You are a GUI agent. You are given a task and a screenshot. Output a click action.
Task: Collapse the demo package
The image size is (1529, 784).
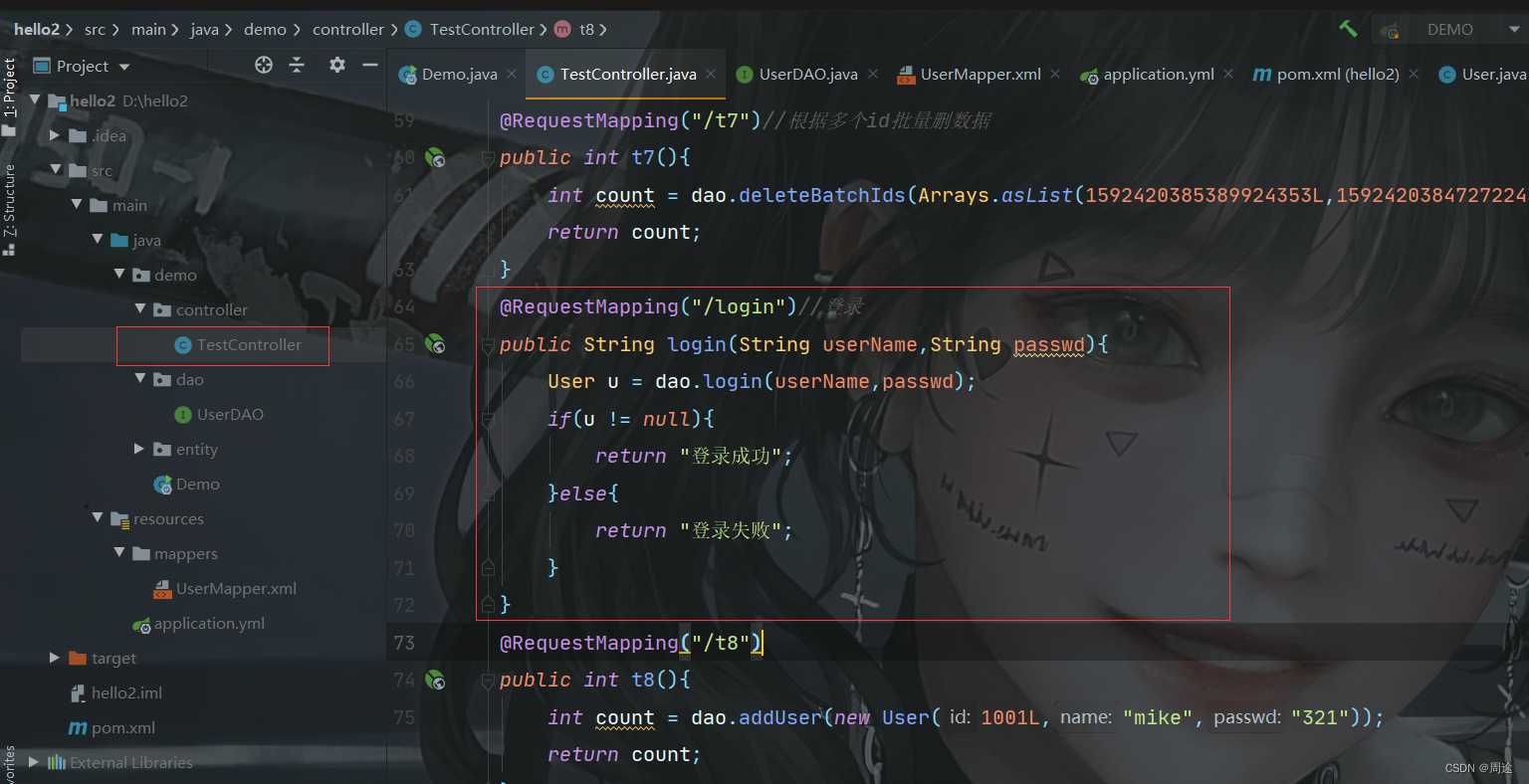coord(119,275)
